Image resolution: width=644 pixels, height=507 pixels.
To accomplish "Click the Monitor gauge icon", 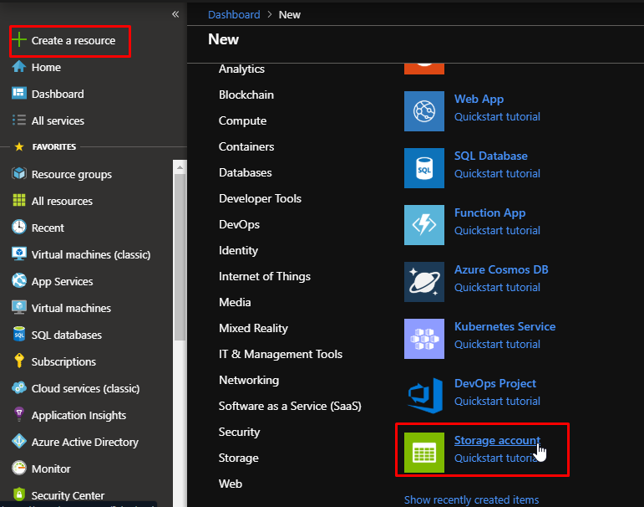I will [x=19, y=468].
